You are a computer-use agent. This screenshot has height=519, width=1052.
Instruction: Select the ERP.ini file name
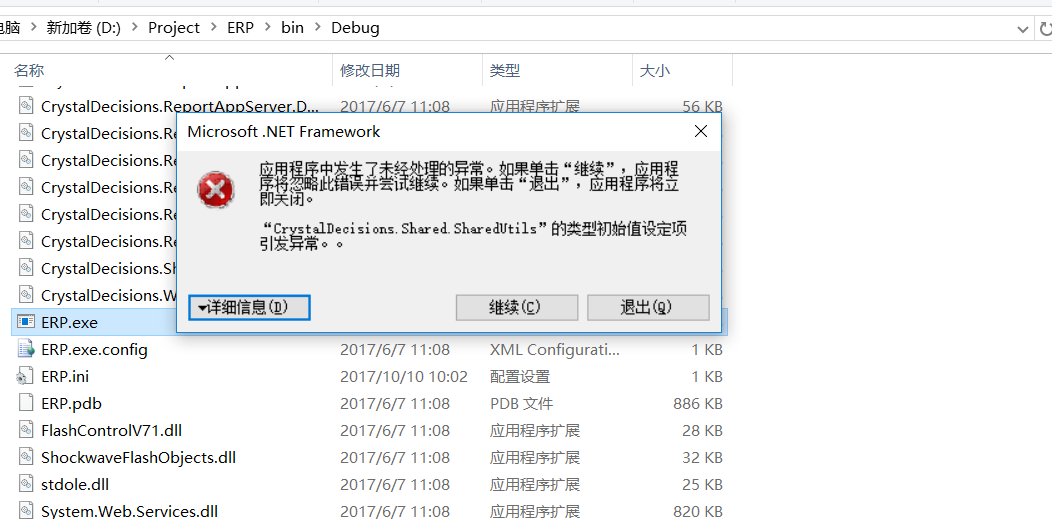65,377
